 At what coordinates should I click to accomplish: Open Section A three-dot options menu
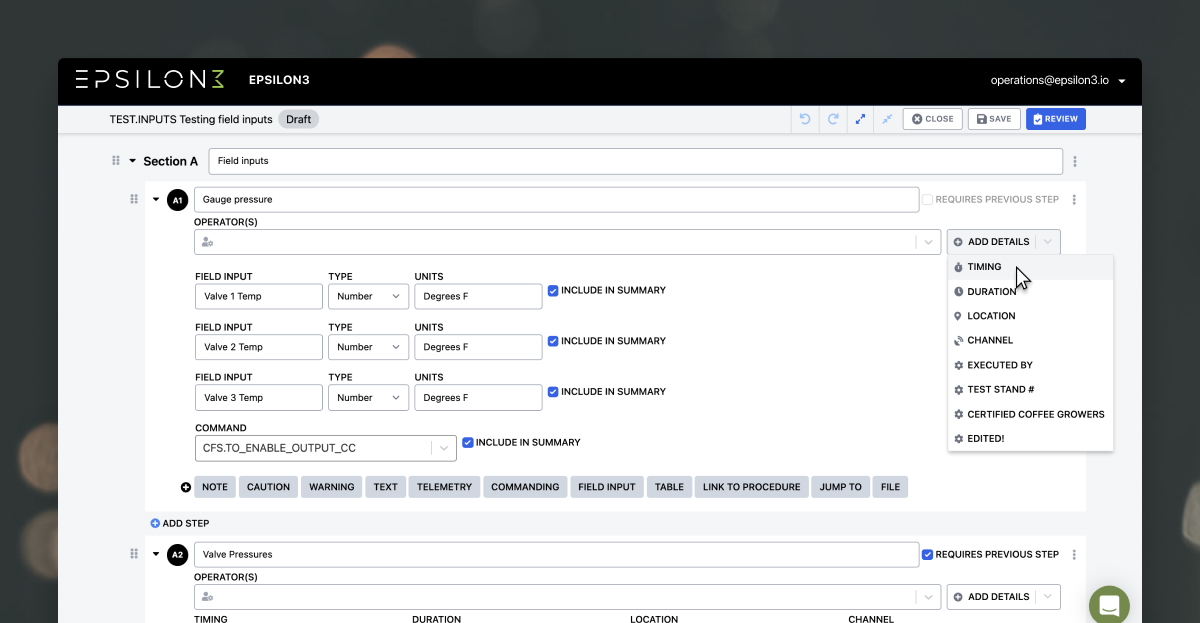point(1075,161)
